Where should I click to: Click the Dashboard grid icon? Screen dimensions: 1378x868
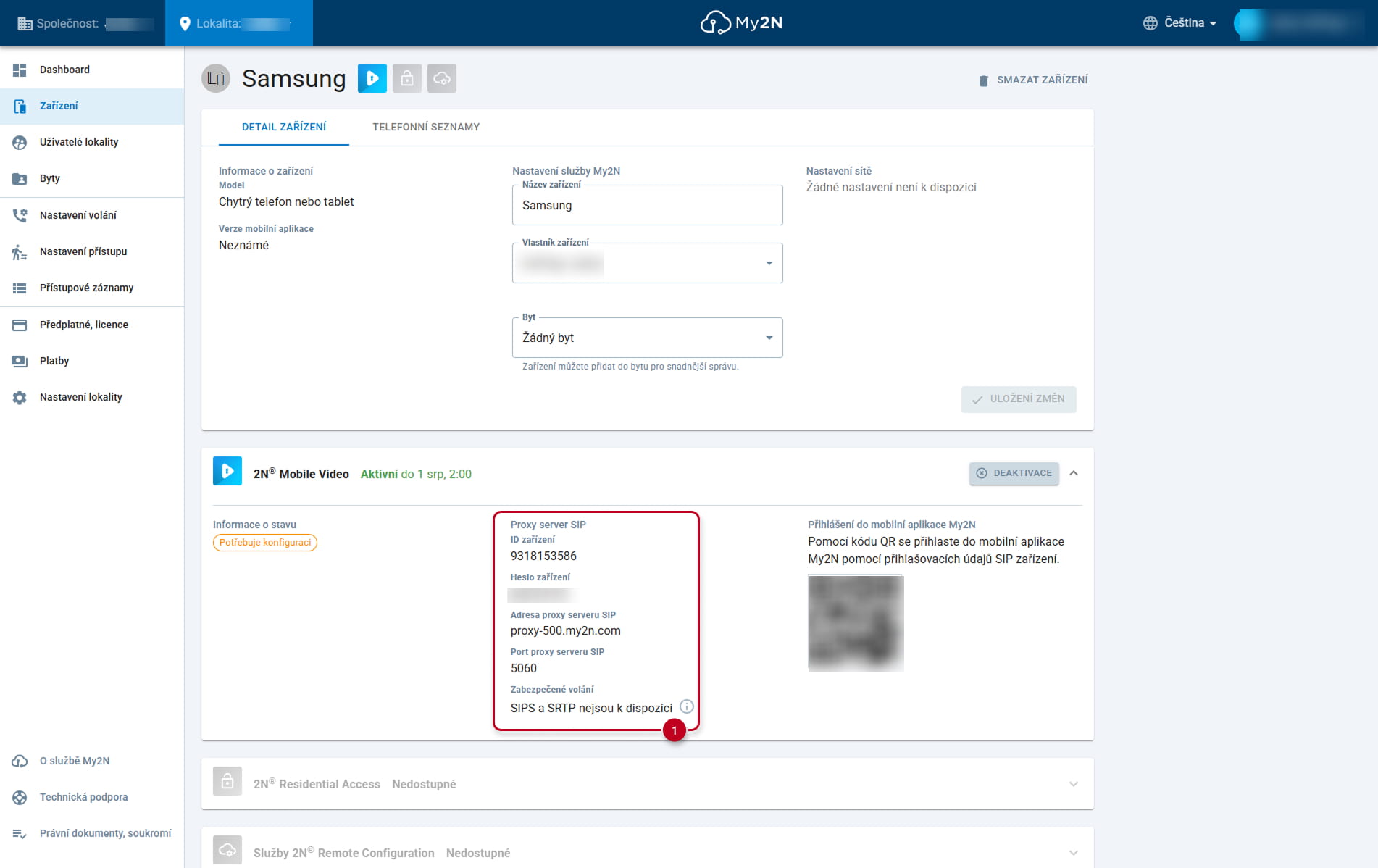(20, 70)
